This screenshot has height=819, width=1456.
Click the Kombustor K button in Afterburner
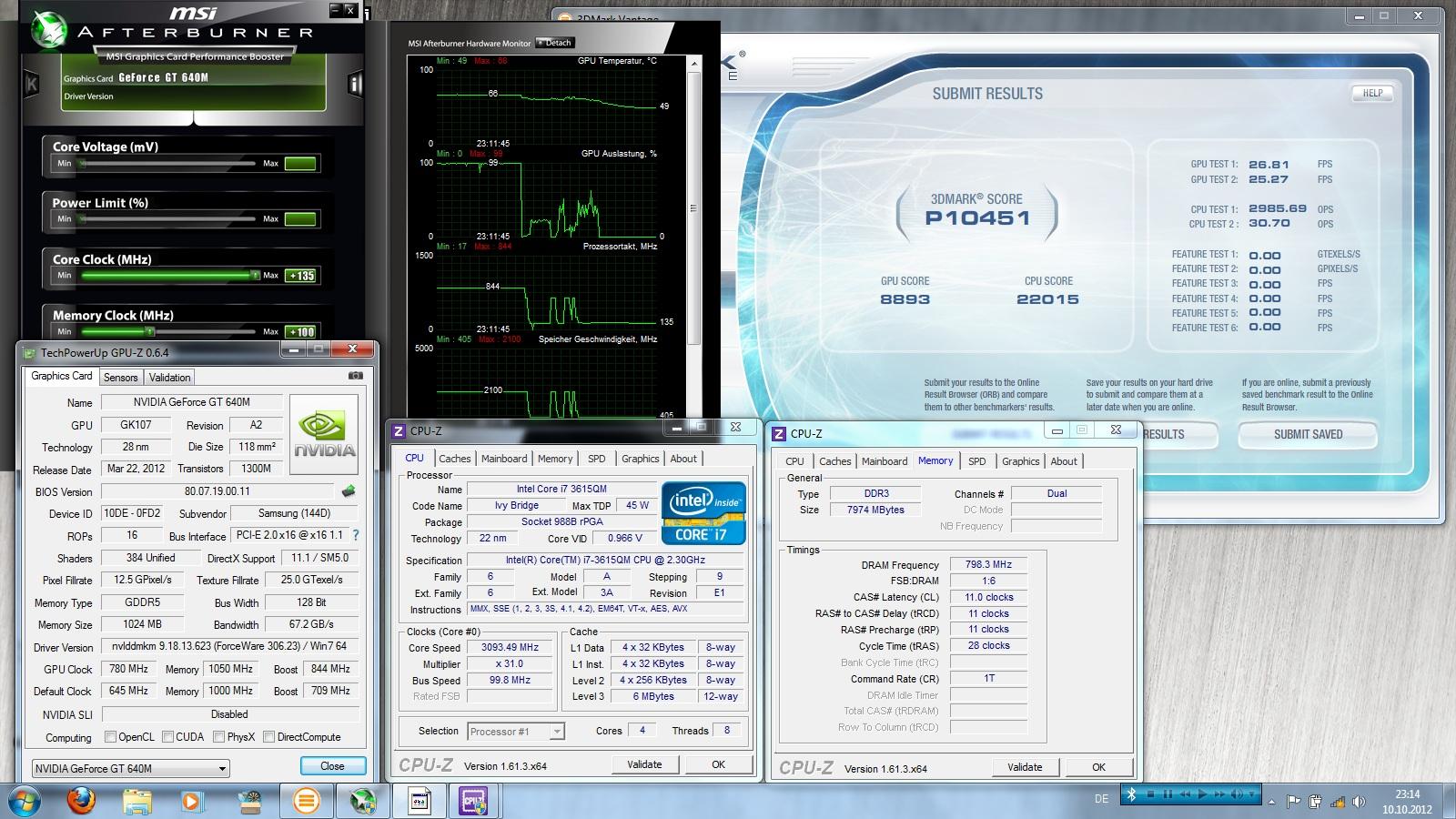pos(32,86)
